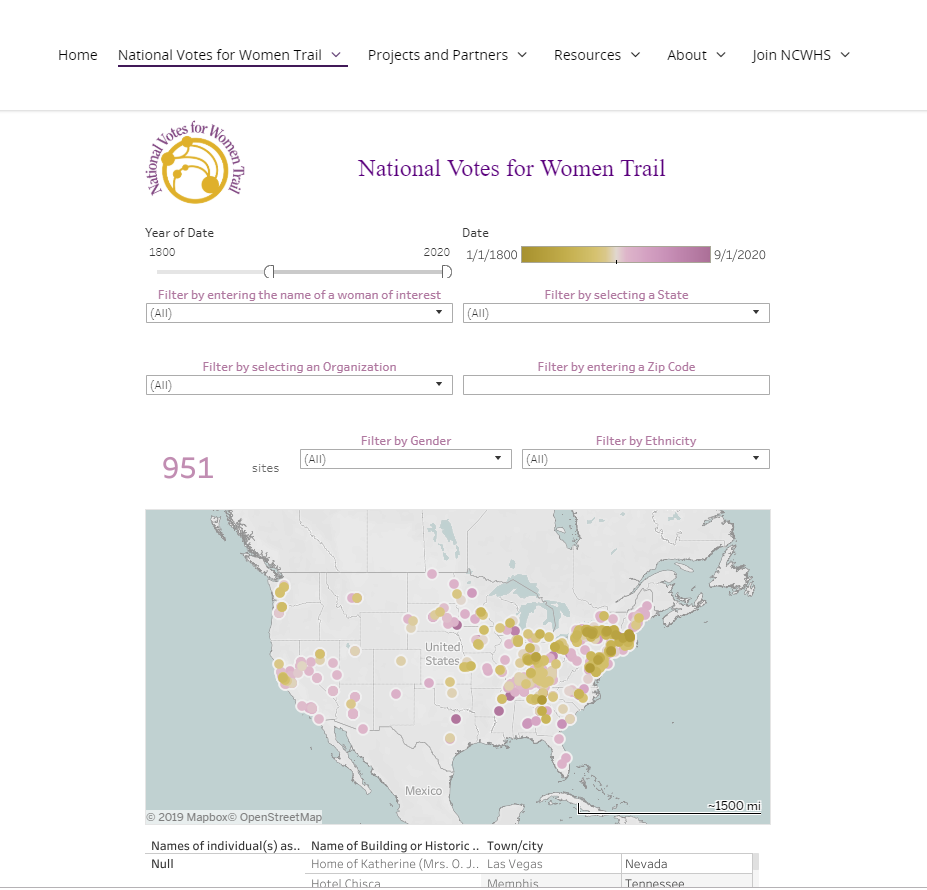Click the OpenStreetMap attribution link
The image size is (927, 890).
[281, 817]
